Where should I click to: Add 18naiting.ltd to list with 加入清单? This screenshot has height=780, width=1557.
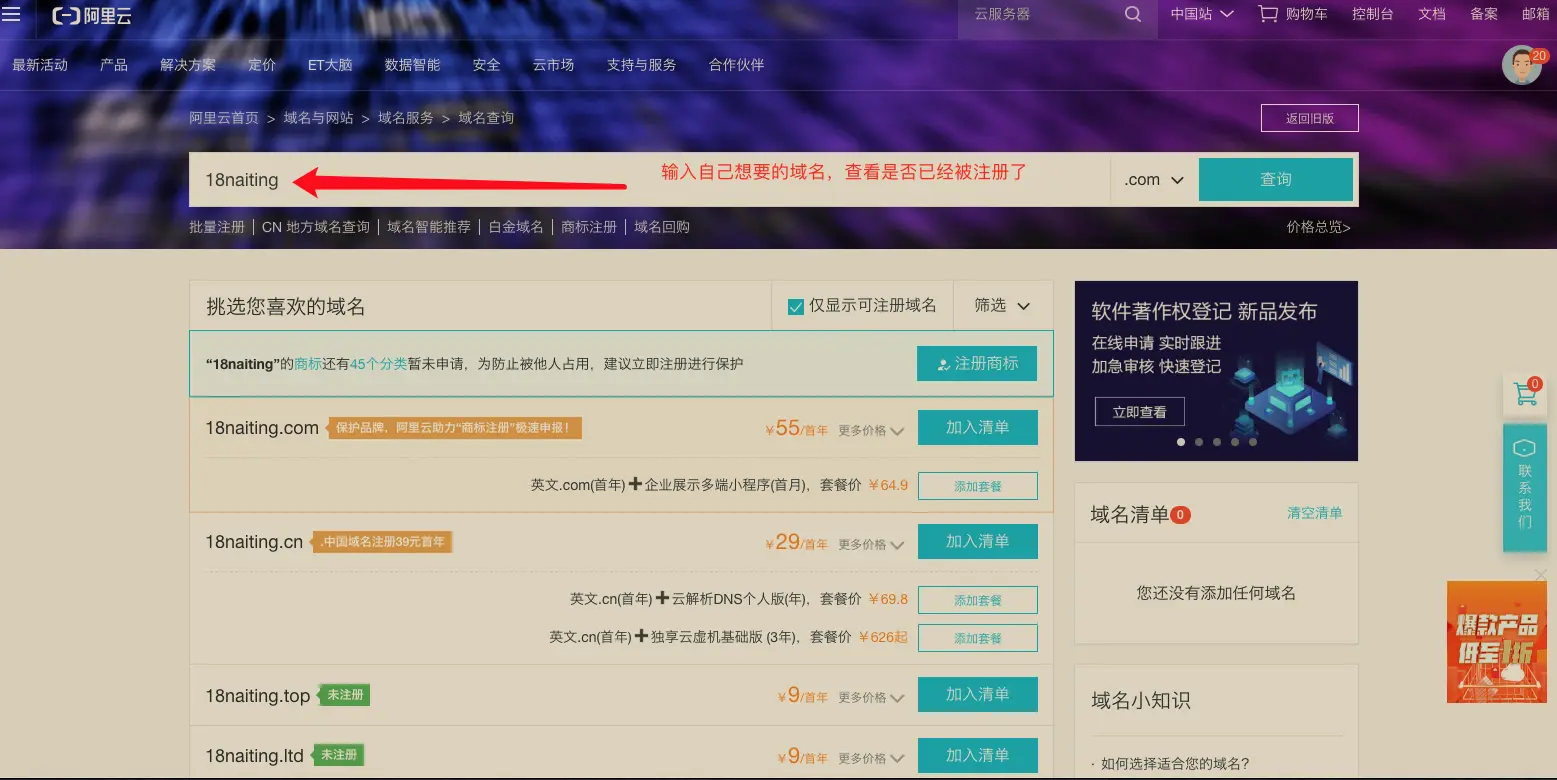click(x=977, y=756)
